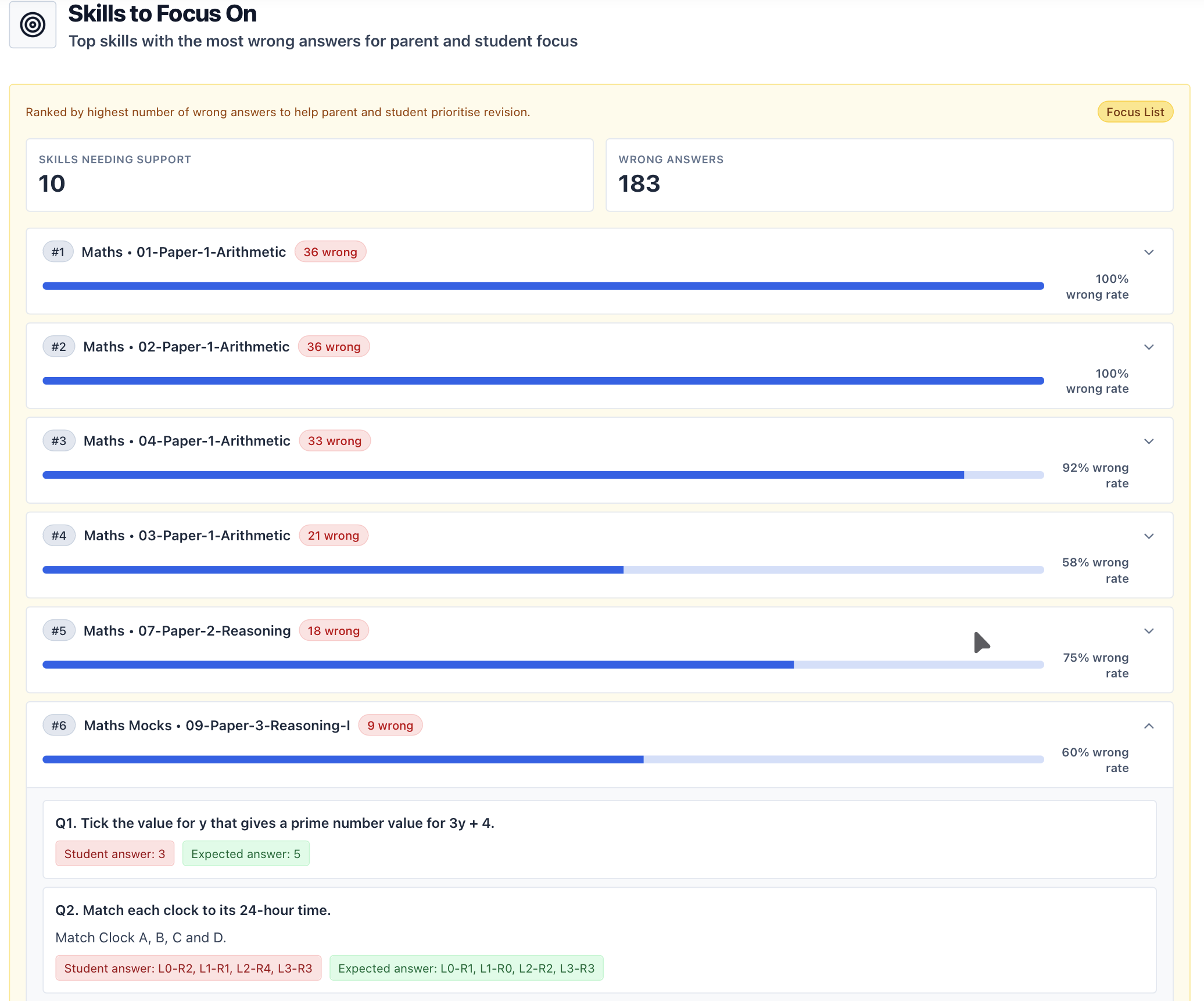
Task: Click the #4 rank badge
Action: 59,536
